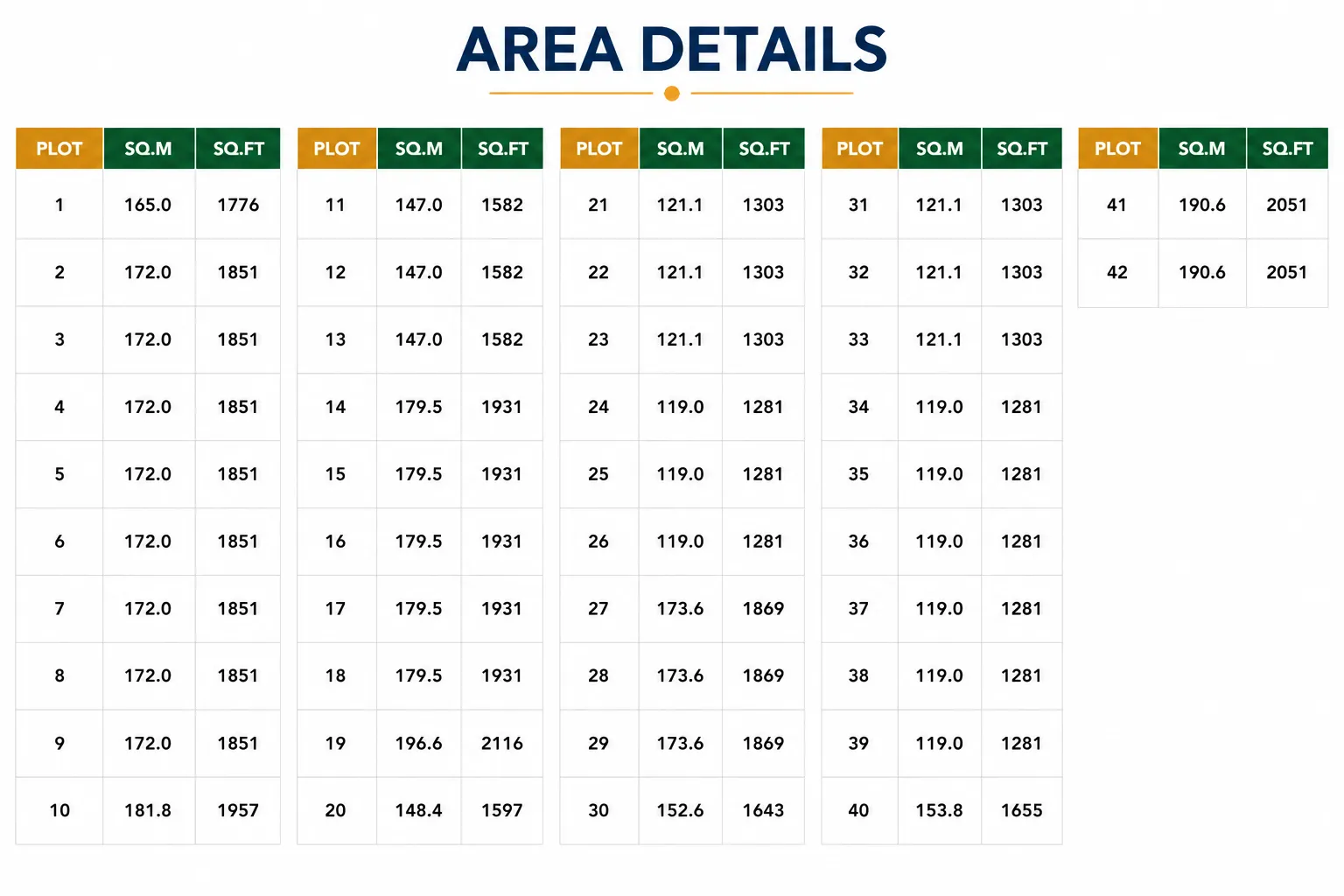This screenshot has width=1344, height=896.
Task: Select the 196.6 sq.m cell
Action: click(418, 743)
